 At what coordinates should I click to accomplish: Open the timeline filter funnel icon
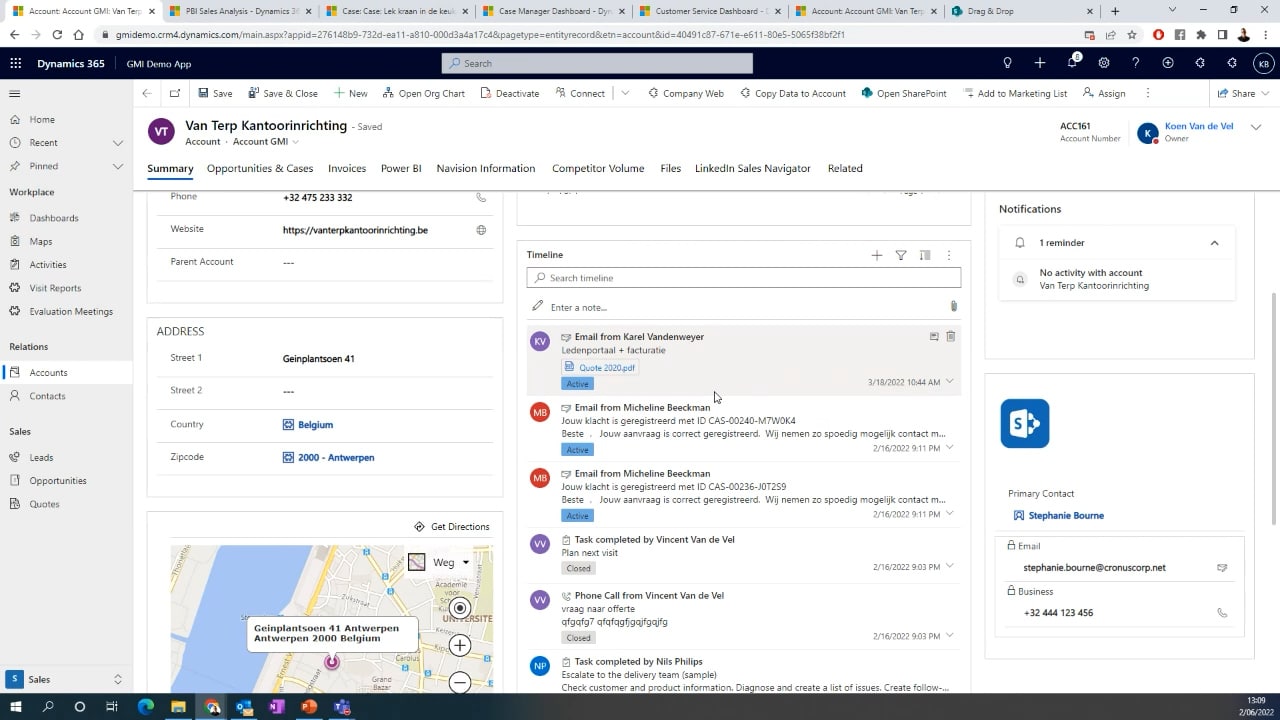[x=901, y=255]
